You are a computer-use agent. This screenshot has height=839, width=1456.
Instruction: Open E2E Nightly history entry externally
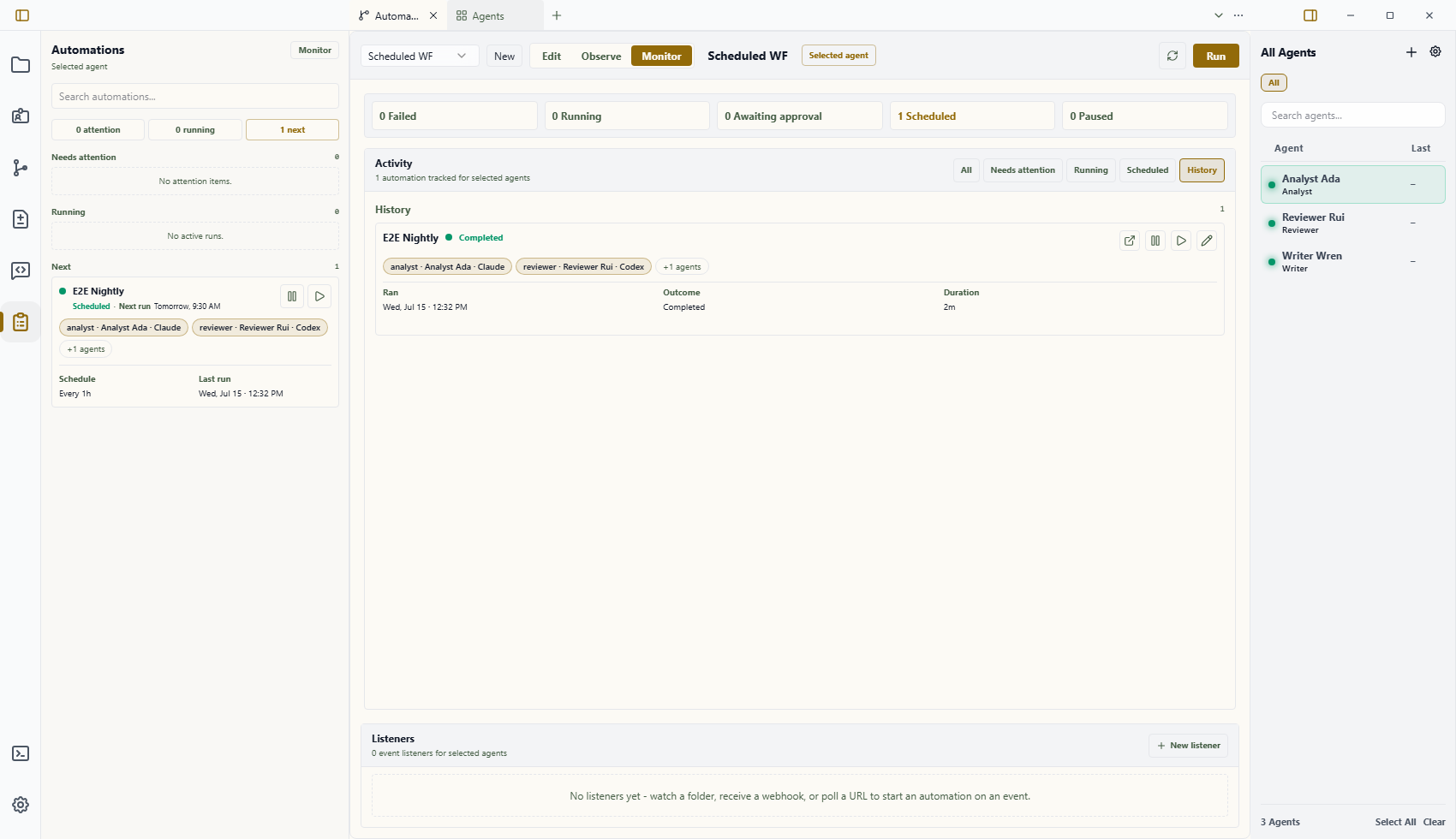coord(1130,241)
